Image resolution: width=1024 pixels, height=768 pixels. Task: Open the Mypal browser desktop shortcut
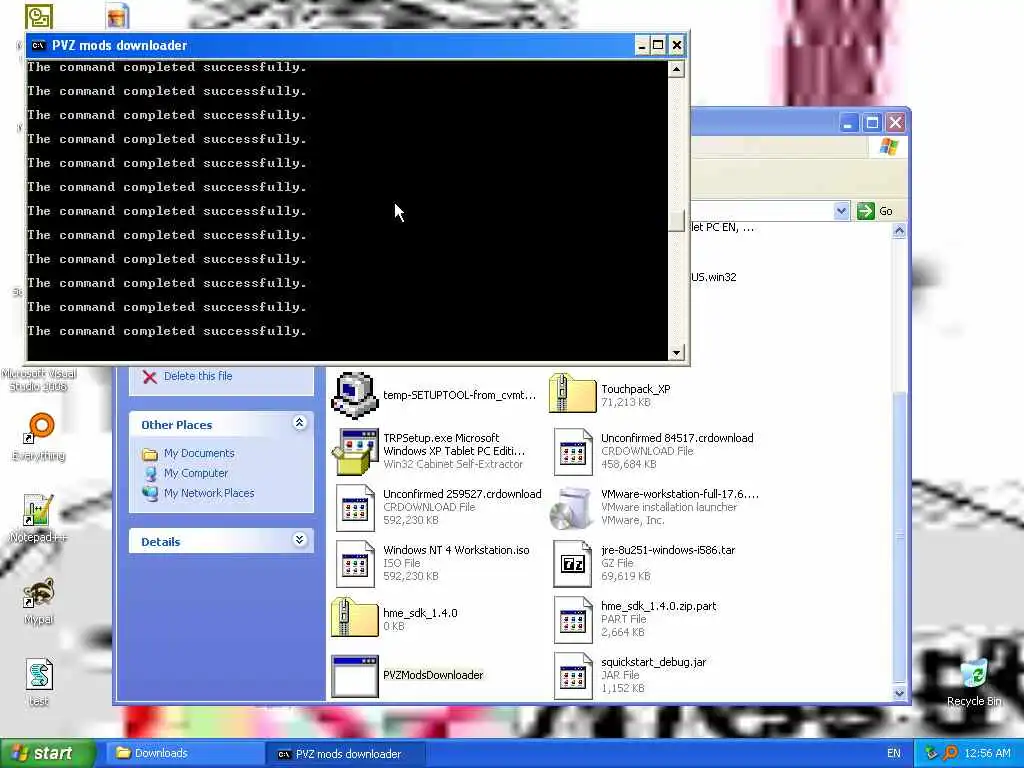tap(38, 592)
